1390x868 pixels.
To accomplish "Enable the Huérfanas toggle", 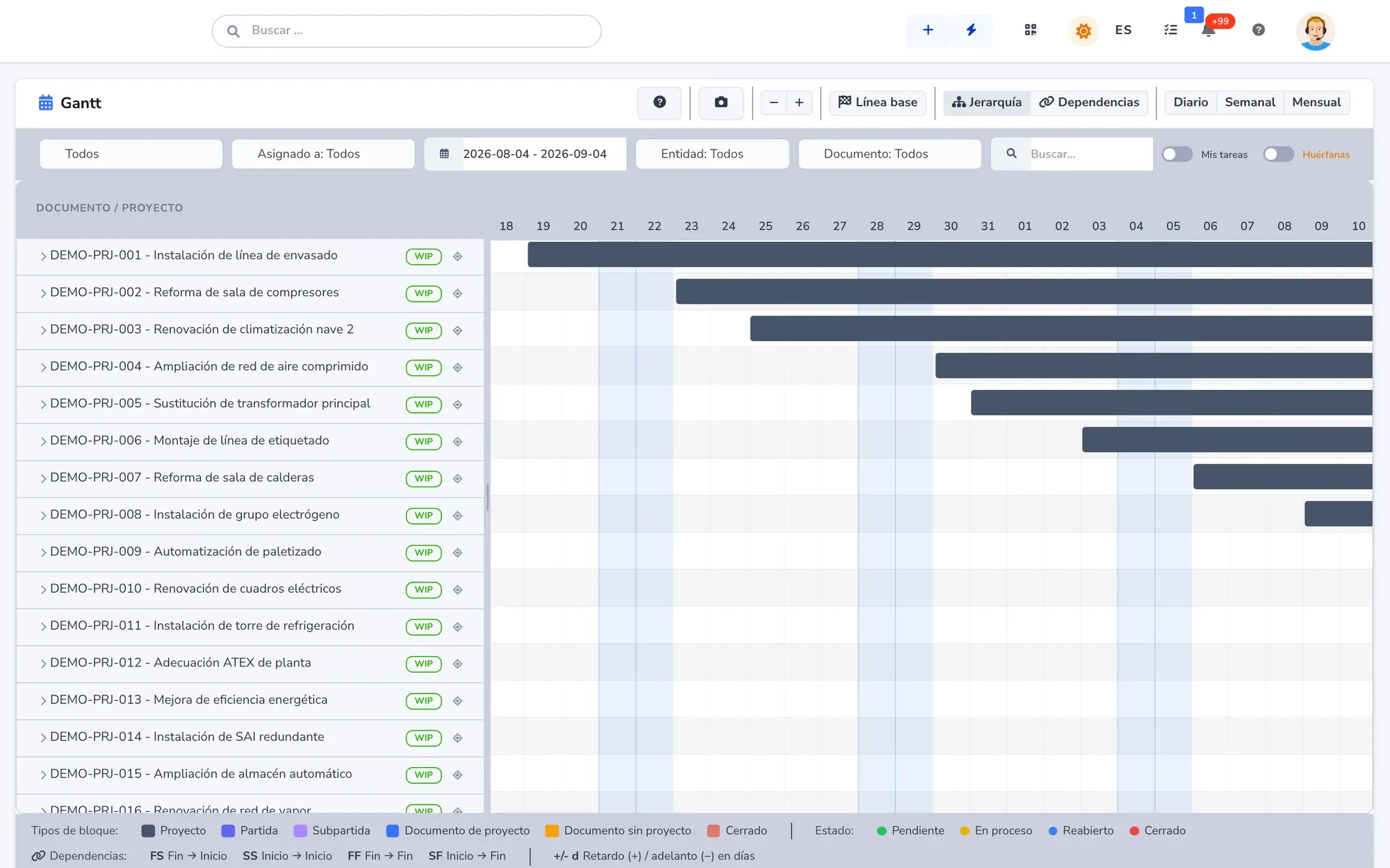I will pos(1278,154).
